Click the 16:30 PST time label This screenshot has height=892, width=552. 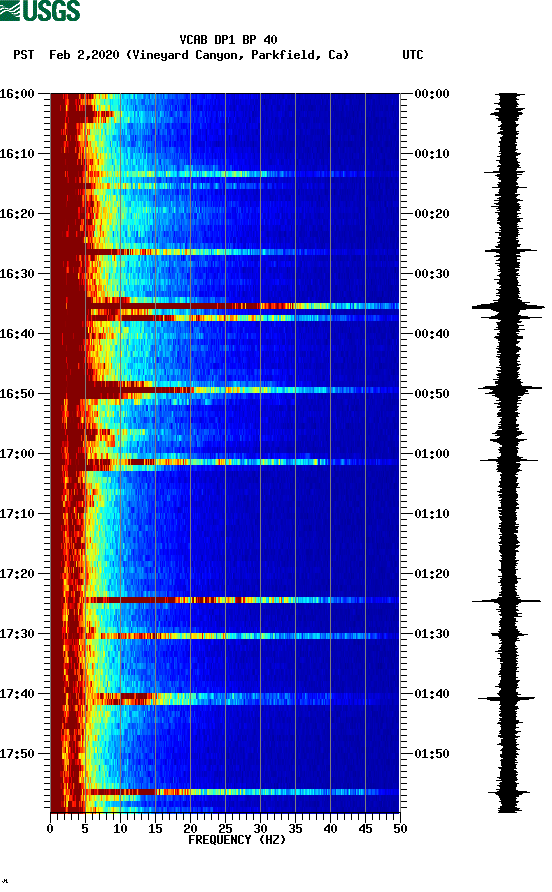[17, 274]
